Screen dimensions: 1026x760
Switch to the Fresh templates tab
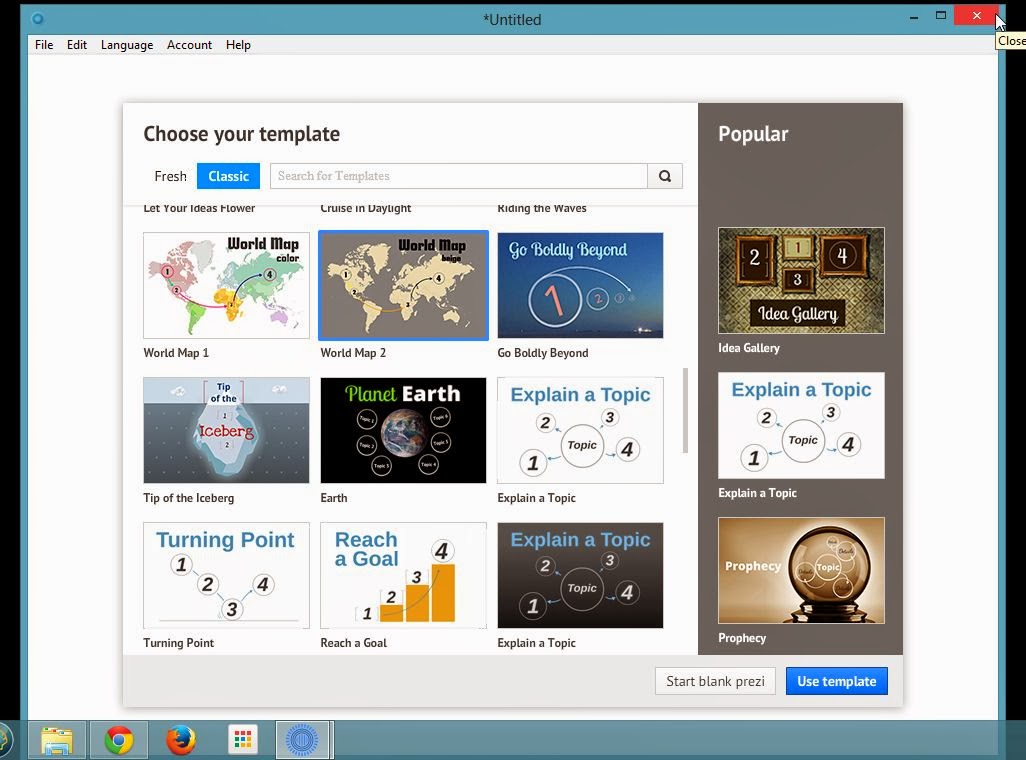point(170,176)
